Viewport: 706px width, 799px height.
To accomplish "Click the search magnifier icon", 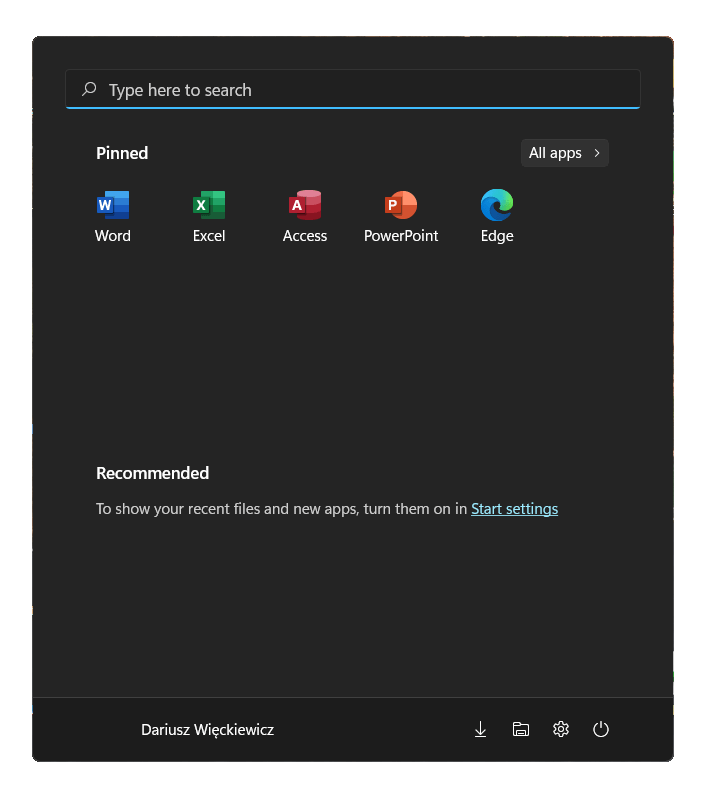I will point(89,89).
